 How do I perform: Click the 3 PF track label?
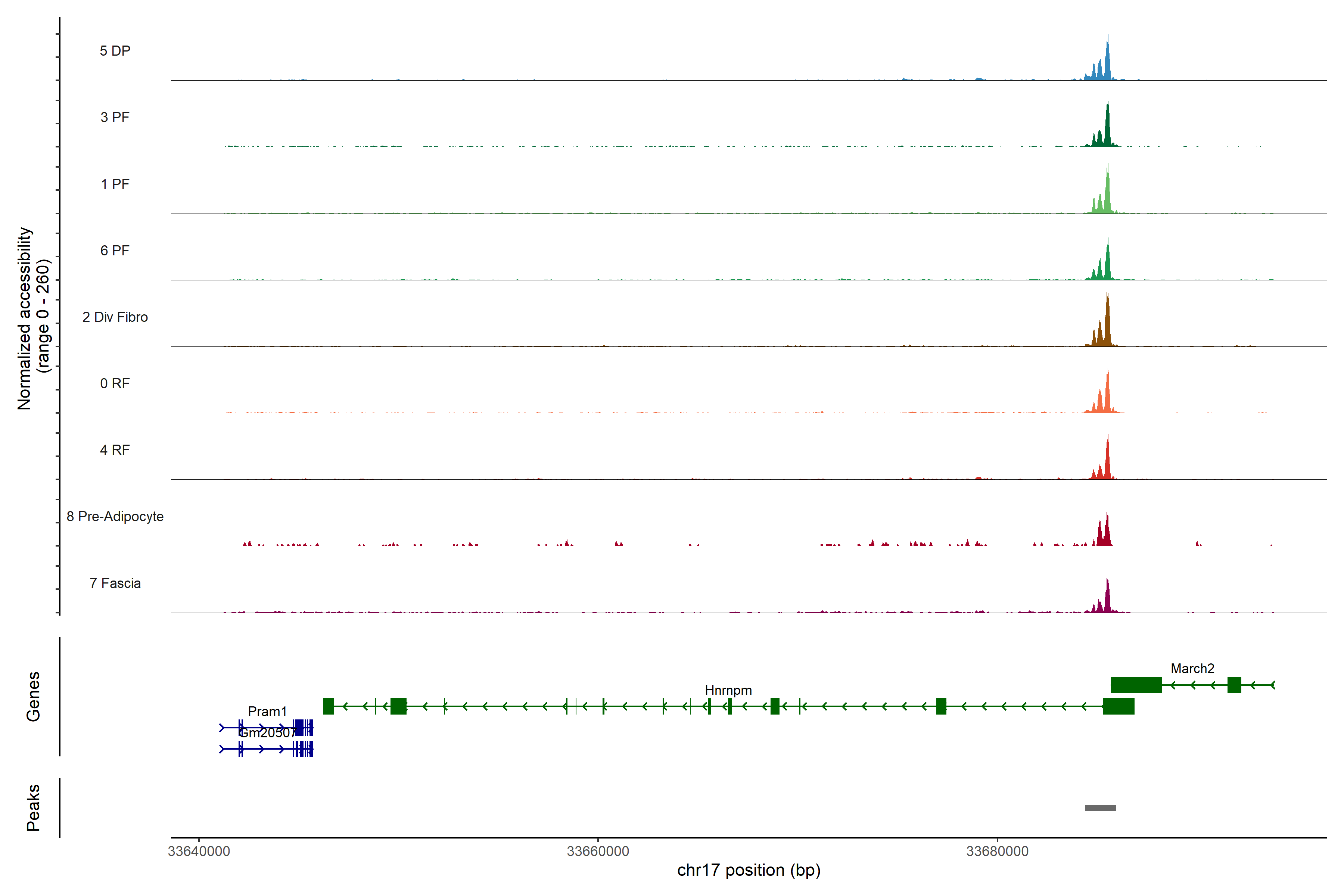click(x=115, y=117)
